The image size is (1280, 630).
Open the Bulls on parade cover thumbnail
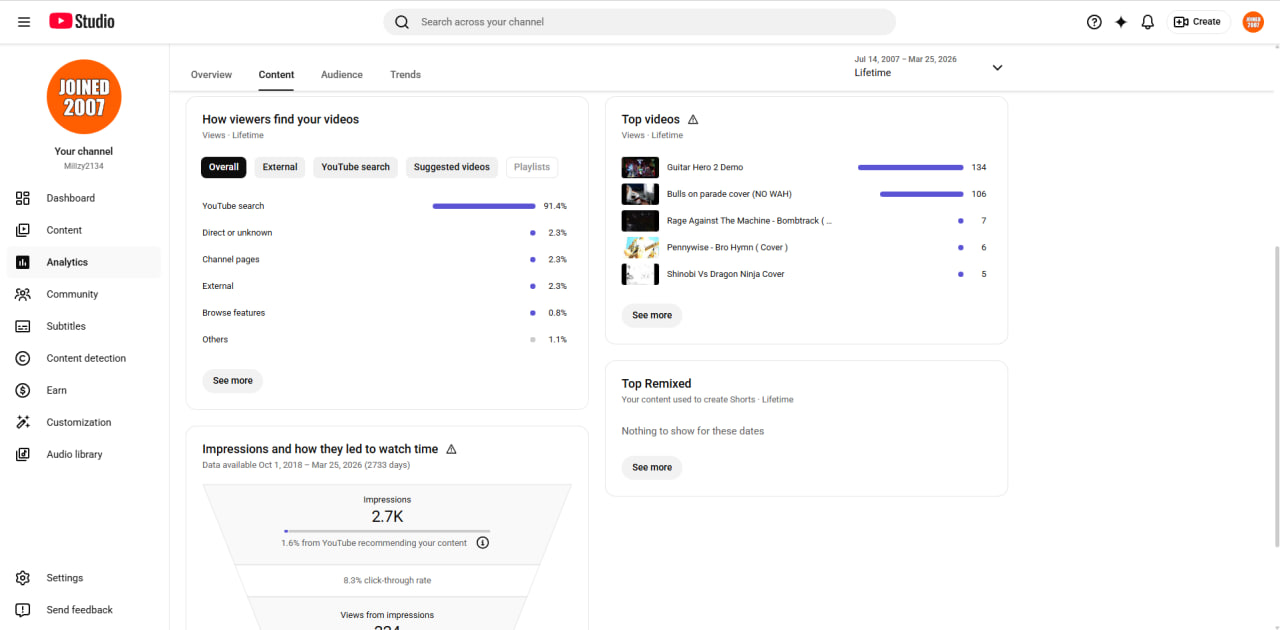pos(640,194)
